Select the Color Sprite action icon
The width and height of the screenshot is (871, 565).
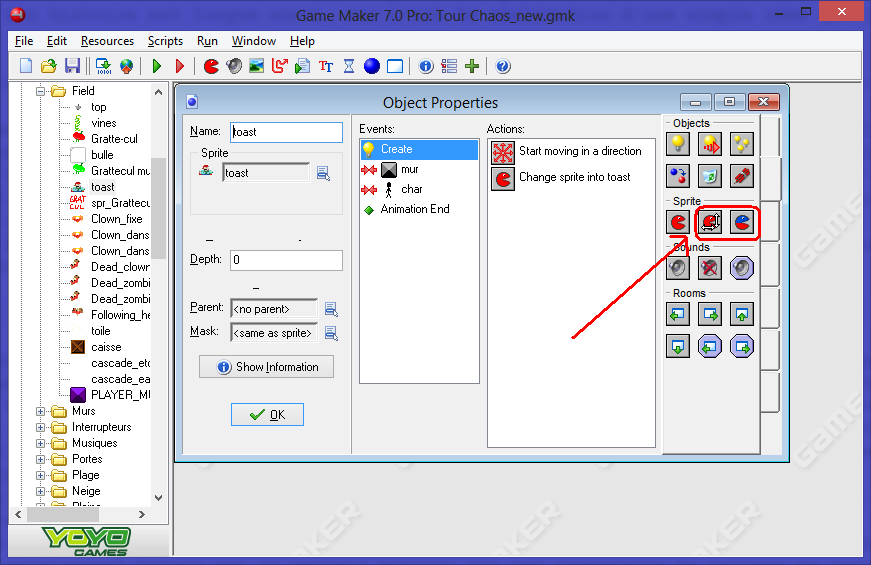(x=741, y=222)
